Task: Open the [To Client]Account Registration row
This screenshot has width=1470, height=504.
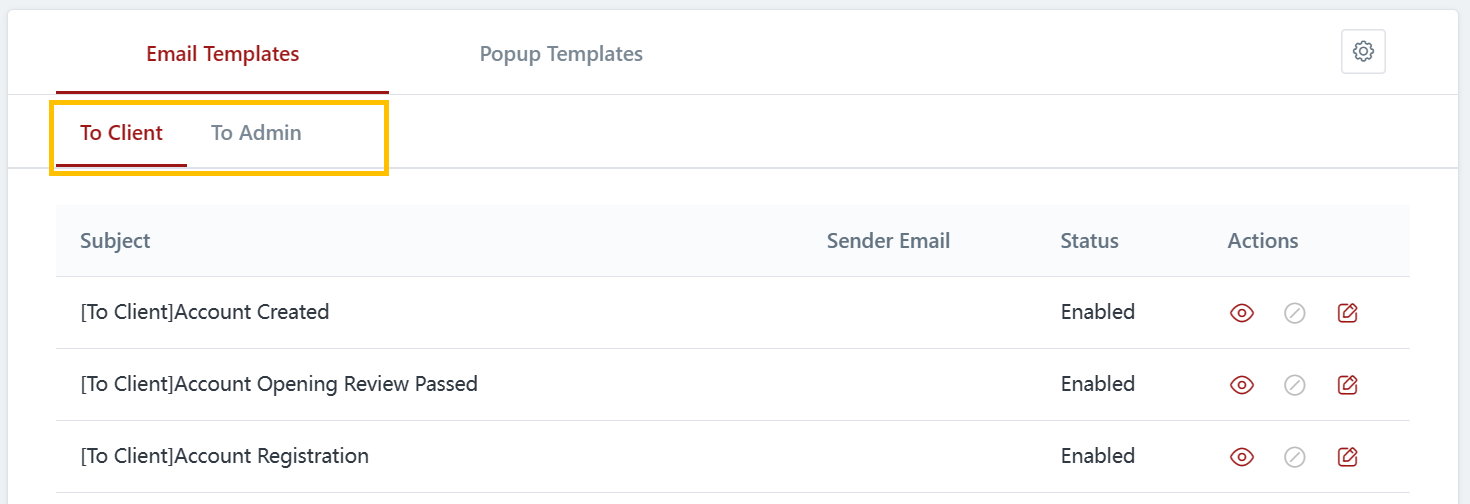Action: click(225, 456)
